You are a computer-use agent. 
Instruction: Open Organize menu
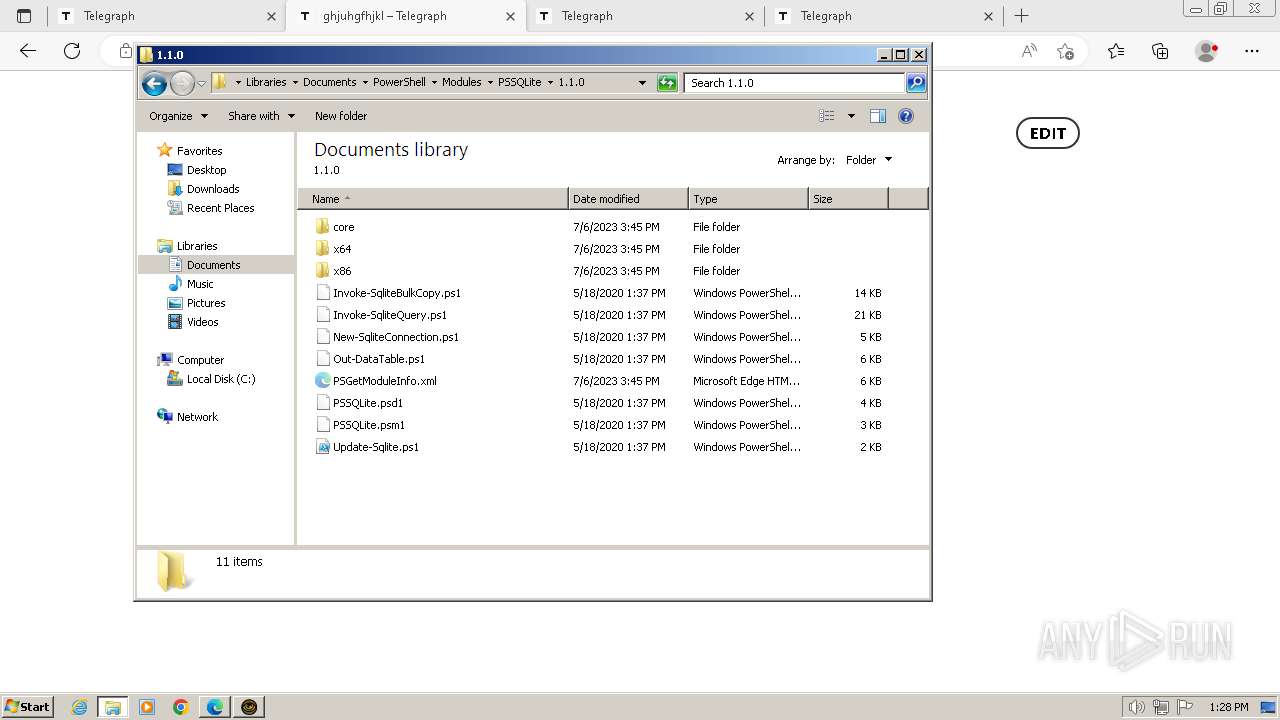178,116
